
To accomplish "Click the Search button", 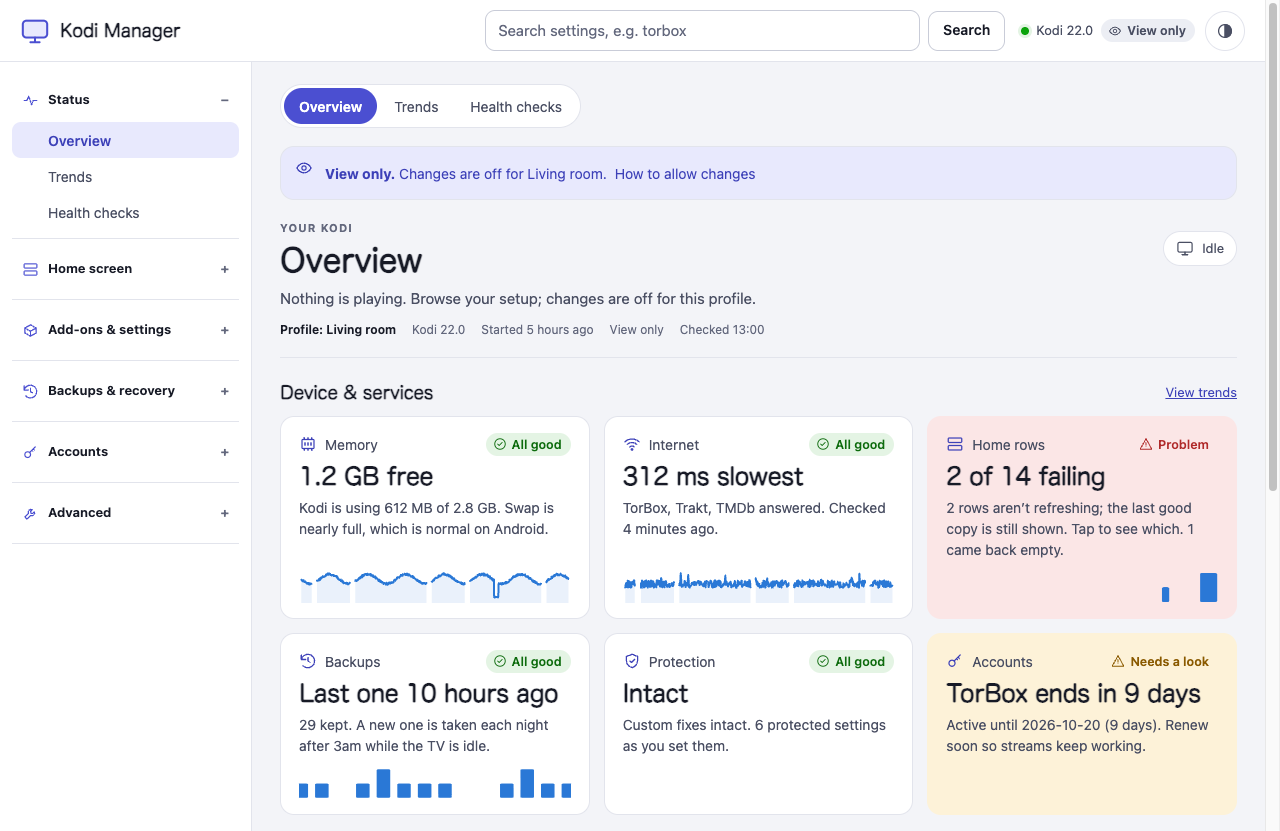I will coord(966,31).
